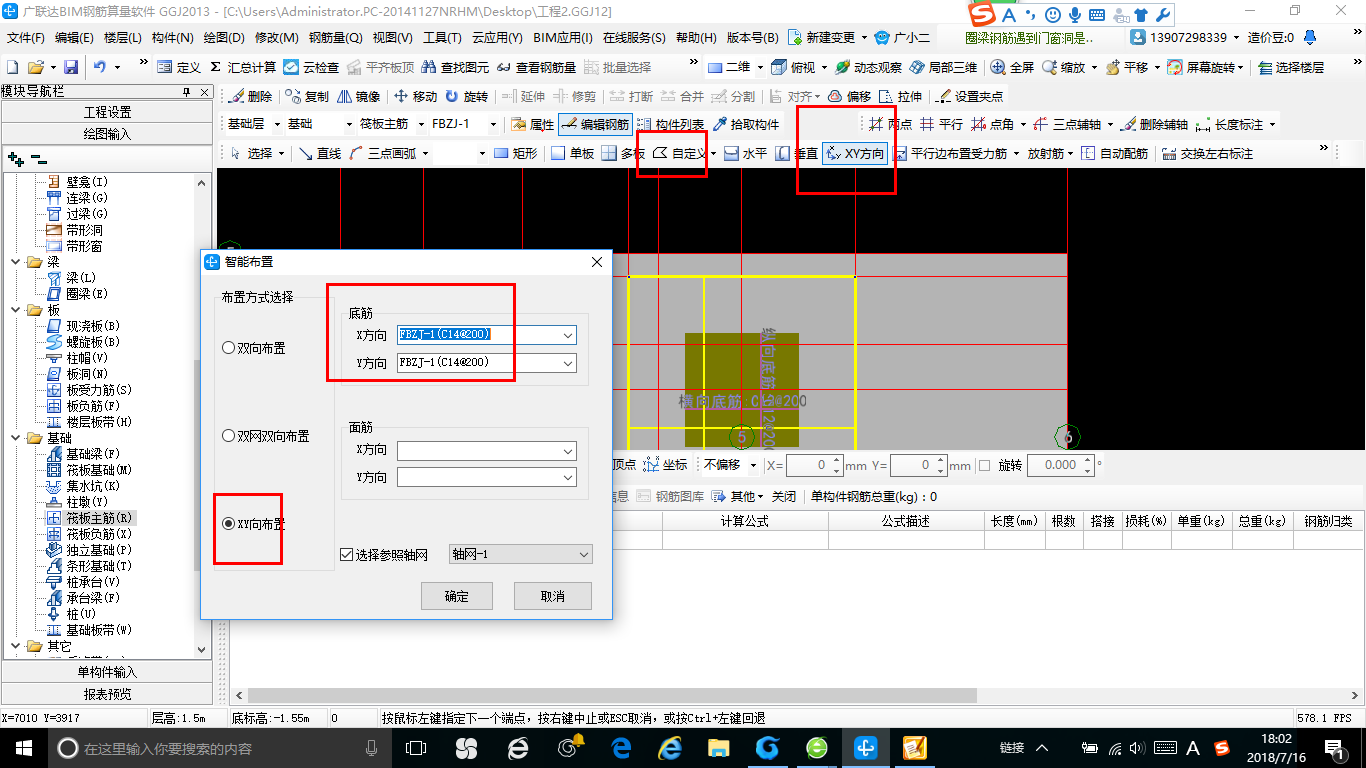This screenshot has height=768, width=1366.
Task: Click 选择楼层 select floor tool
Action: pyautogui.click(x=1291, y=67)
